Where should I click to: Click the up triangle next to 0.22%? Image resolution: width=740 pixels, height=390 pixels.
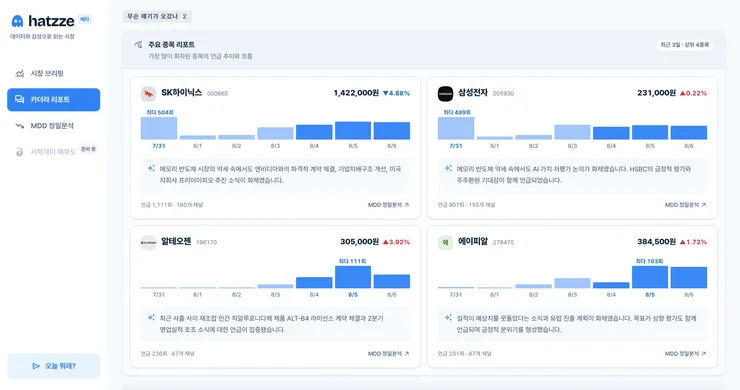682,93
